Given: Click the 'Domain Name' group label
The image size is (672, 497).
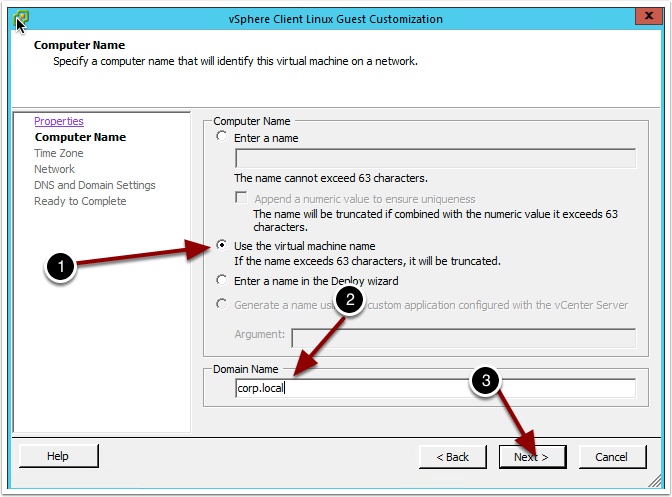Looking at the screenshot, I should (x=246, y=369).
